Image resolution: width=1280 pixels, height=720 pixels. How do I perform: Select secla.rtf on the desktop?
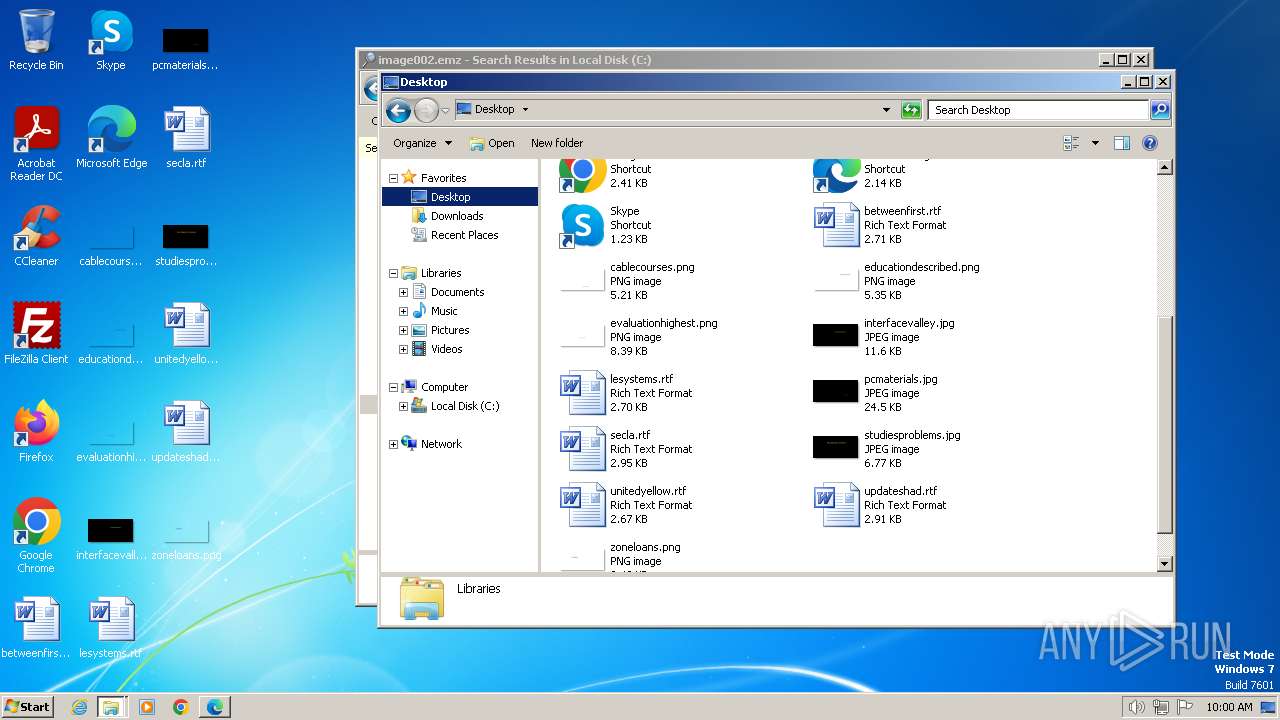coord(186,137)
